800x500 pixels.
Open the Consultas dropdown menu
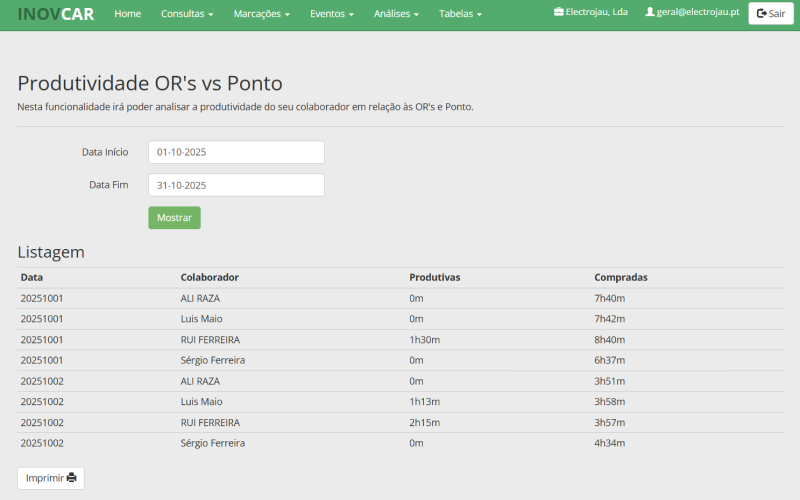point(187,14)
